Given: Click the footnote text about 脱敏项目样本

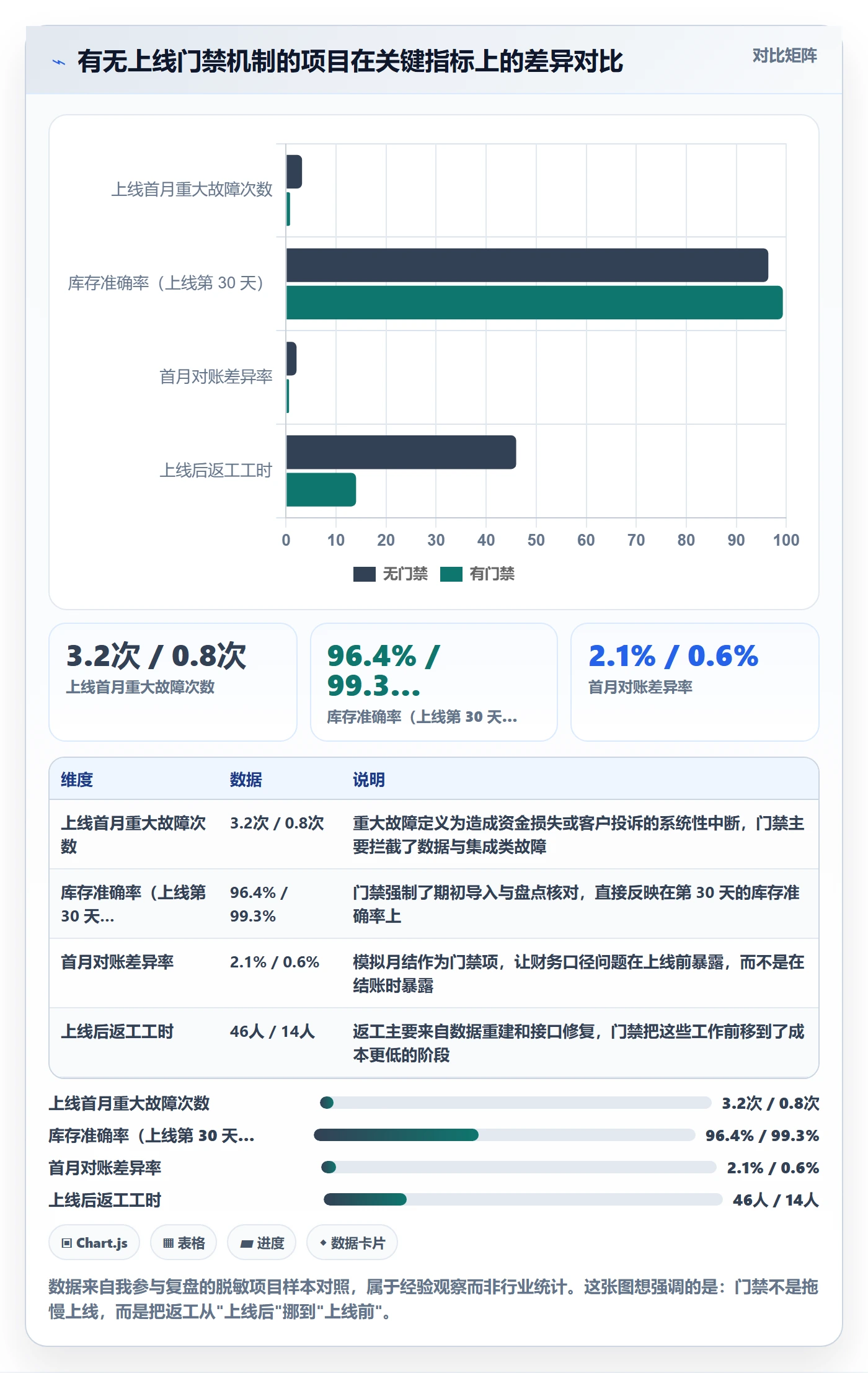Looking at the screenshot, I should click(x=433, y=1299).
